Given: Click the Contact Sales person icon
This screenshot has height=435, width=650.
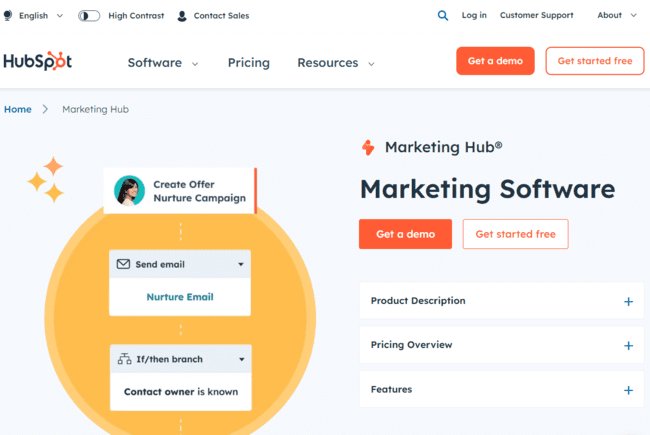Looking at the screenshot, I should [182, 16].
